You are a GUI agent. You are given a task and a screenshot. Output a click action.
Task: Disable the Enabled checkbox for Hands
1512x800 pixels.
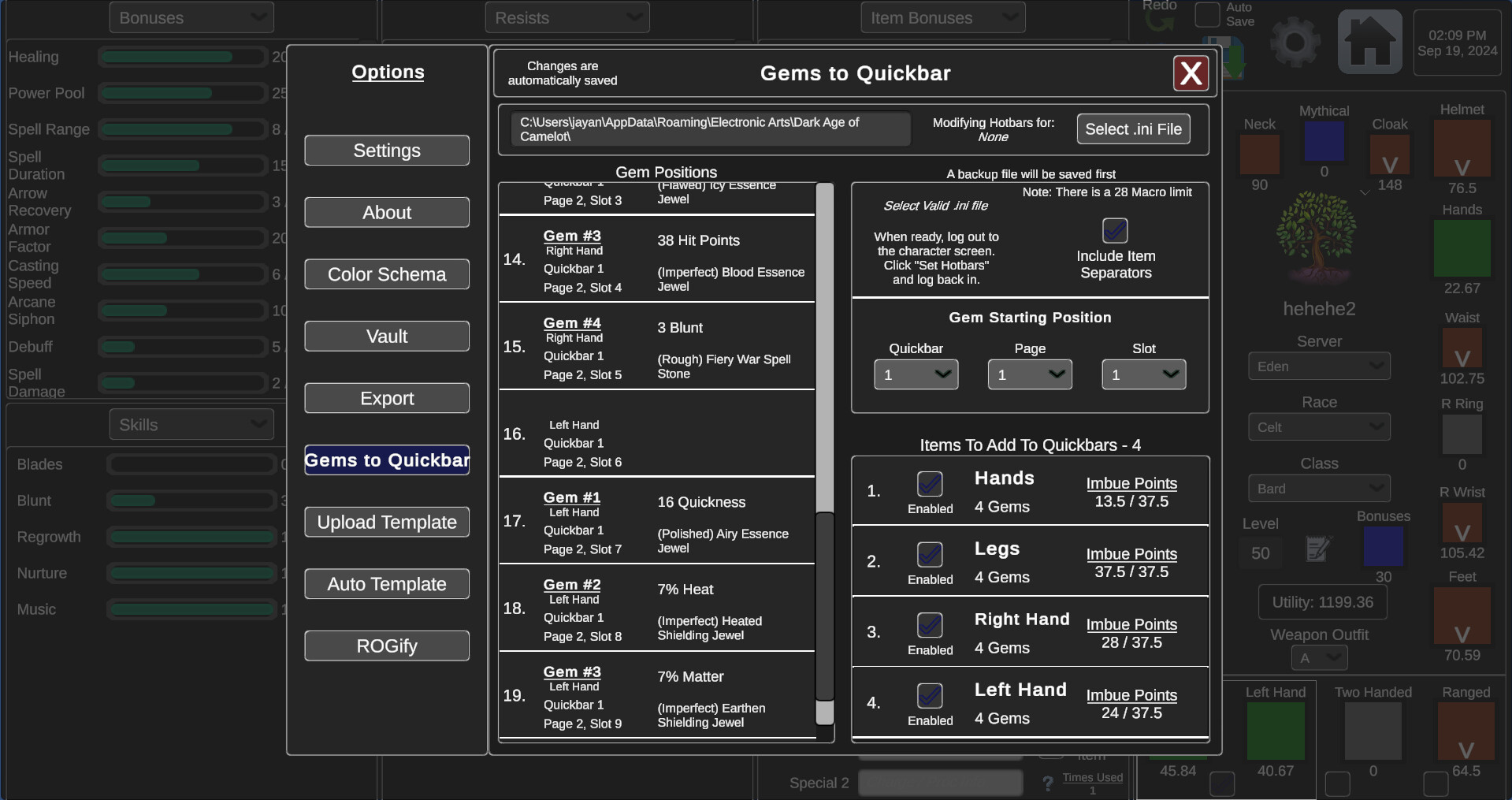pos(929,484)
